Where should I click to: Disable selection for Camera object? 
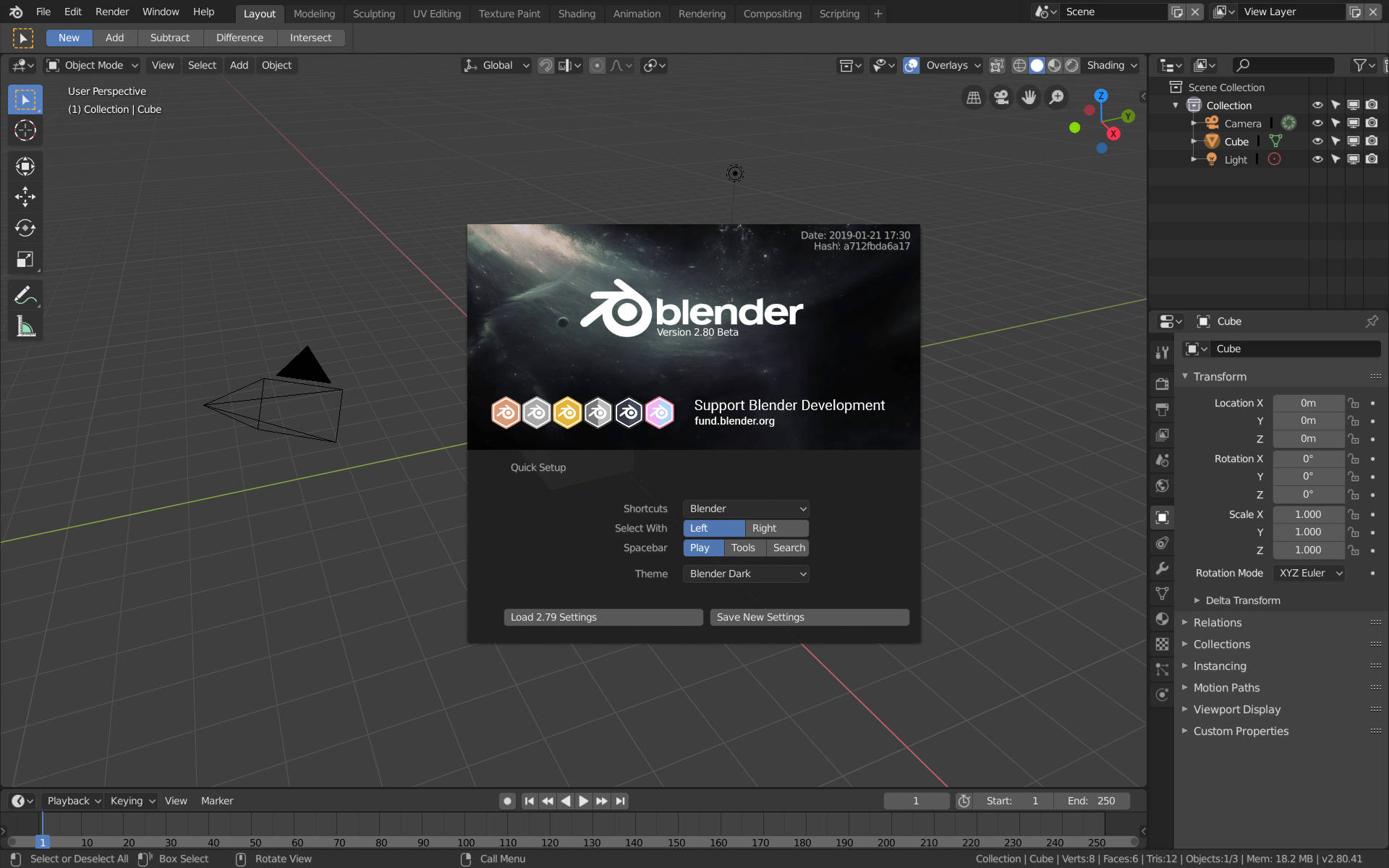pyautogui.click(x=1335, y=123)
